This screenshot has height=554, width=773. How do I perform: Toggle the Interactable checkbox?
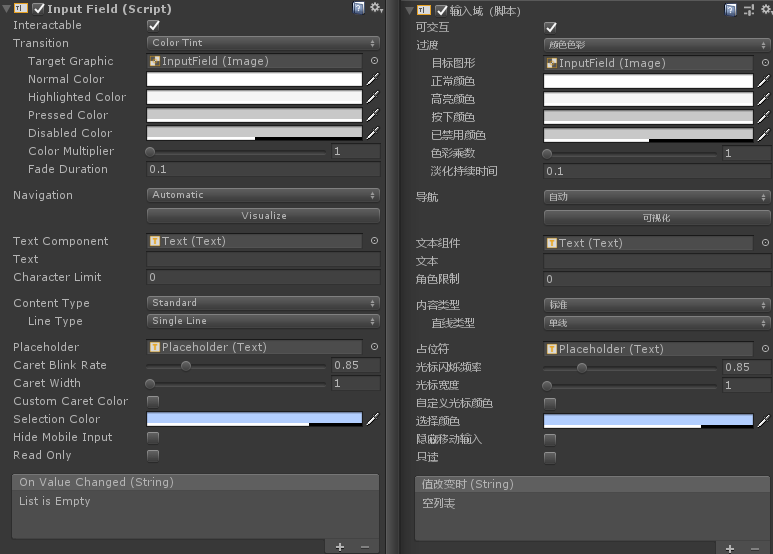pyautogui.click(x=153, y=25)
